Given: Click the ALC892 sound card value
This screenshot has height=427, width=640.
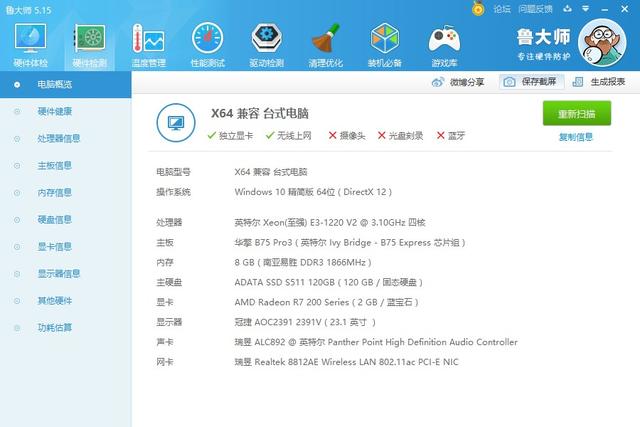Looking at the screenshot, I should (376, 342).
